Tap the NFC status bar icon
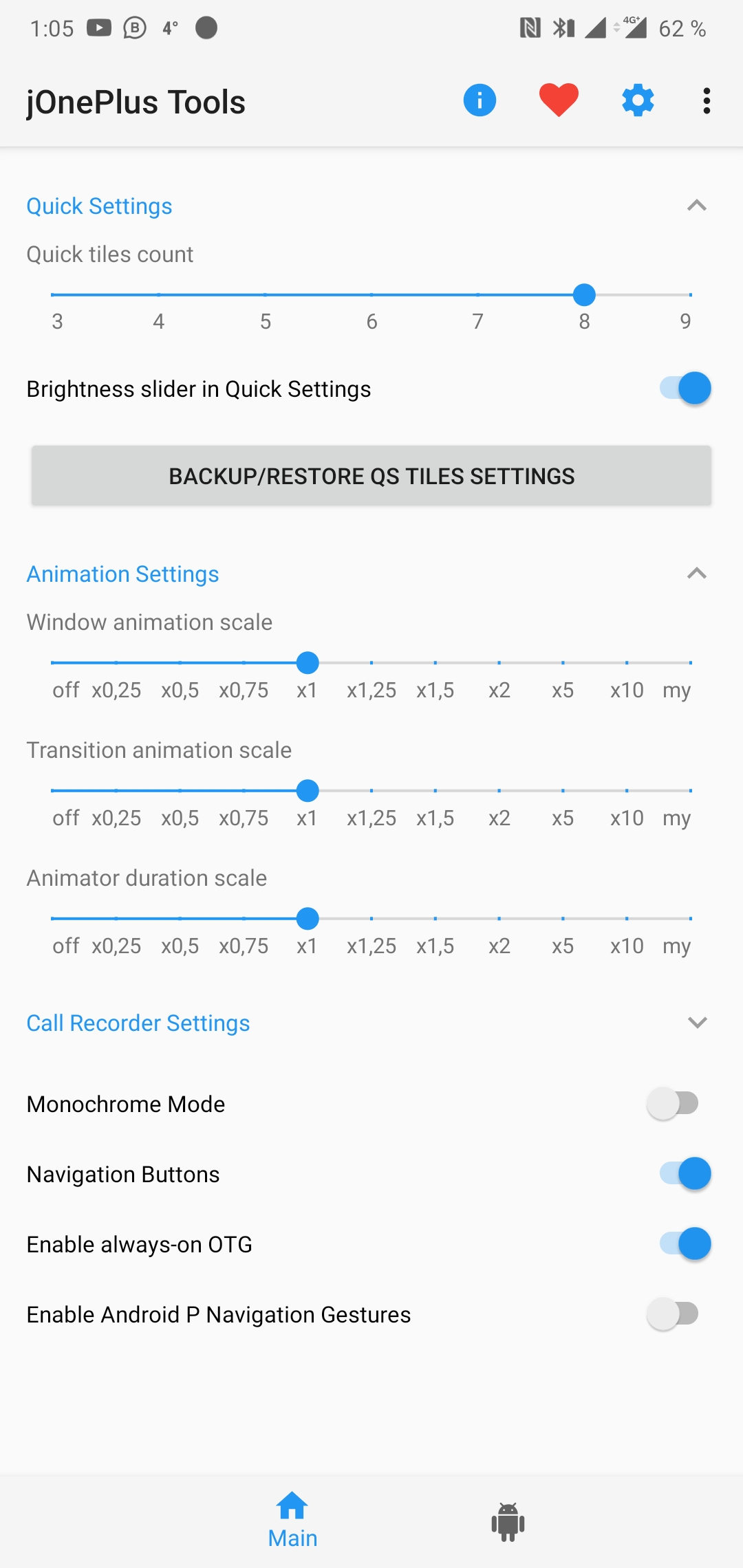 [530, 28]
